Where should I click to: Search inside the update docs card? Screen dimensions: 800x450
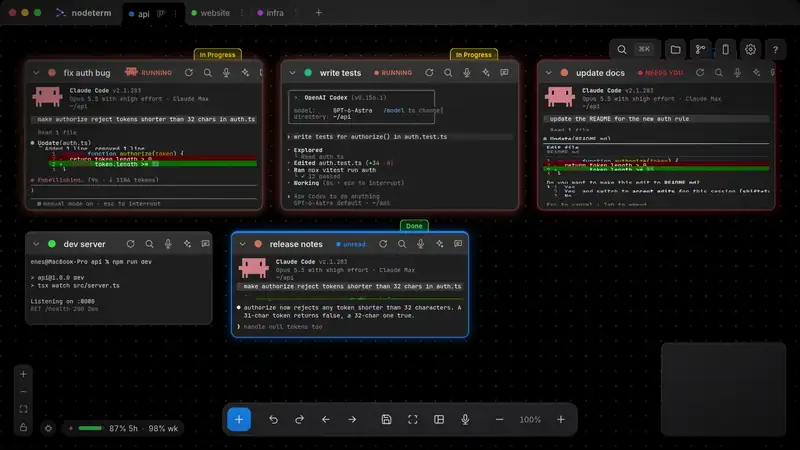718,73
